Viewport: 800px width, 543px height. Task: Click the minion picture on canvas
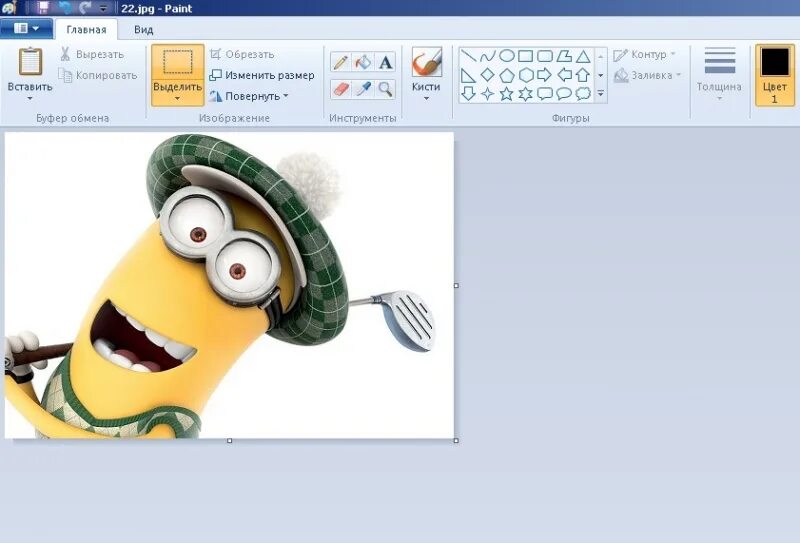point(229,285)
